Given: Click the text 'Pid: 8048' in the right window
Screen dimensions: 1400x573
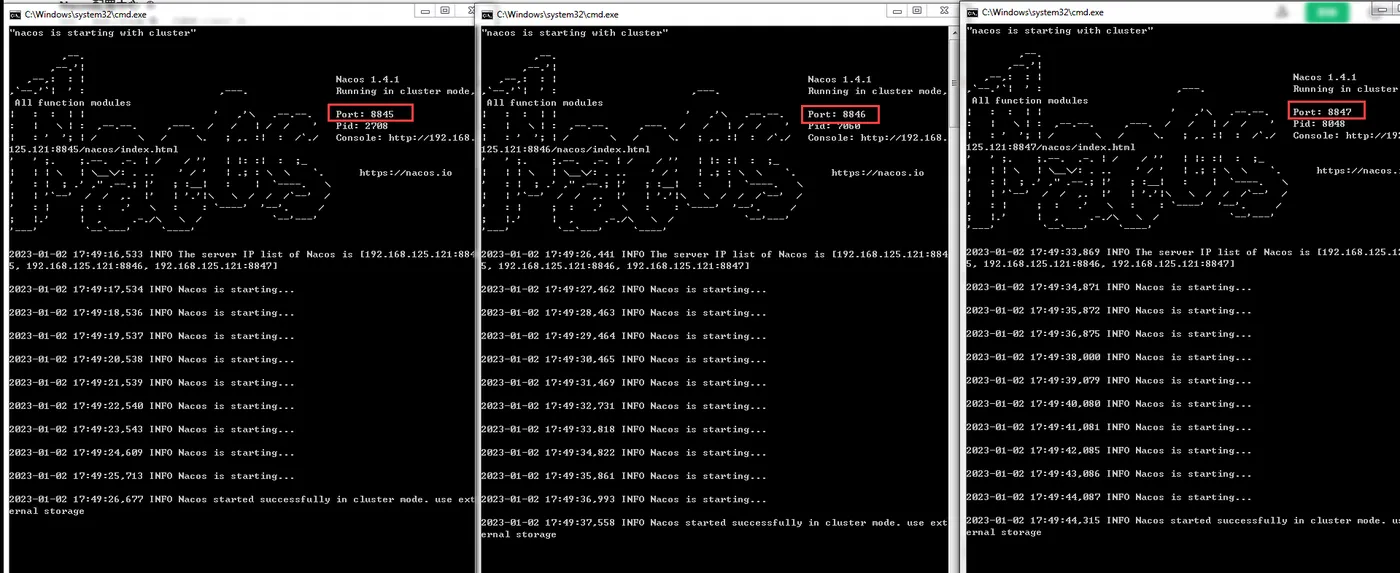Looking at the screenshot, I should click(x=1318, y=123).
